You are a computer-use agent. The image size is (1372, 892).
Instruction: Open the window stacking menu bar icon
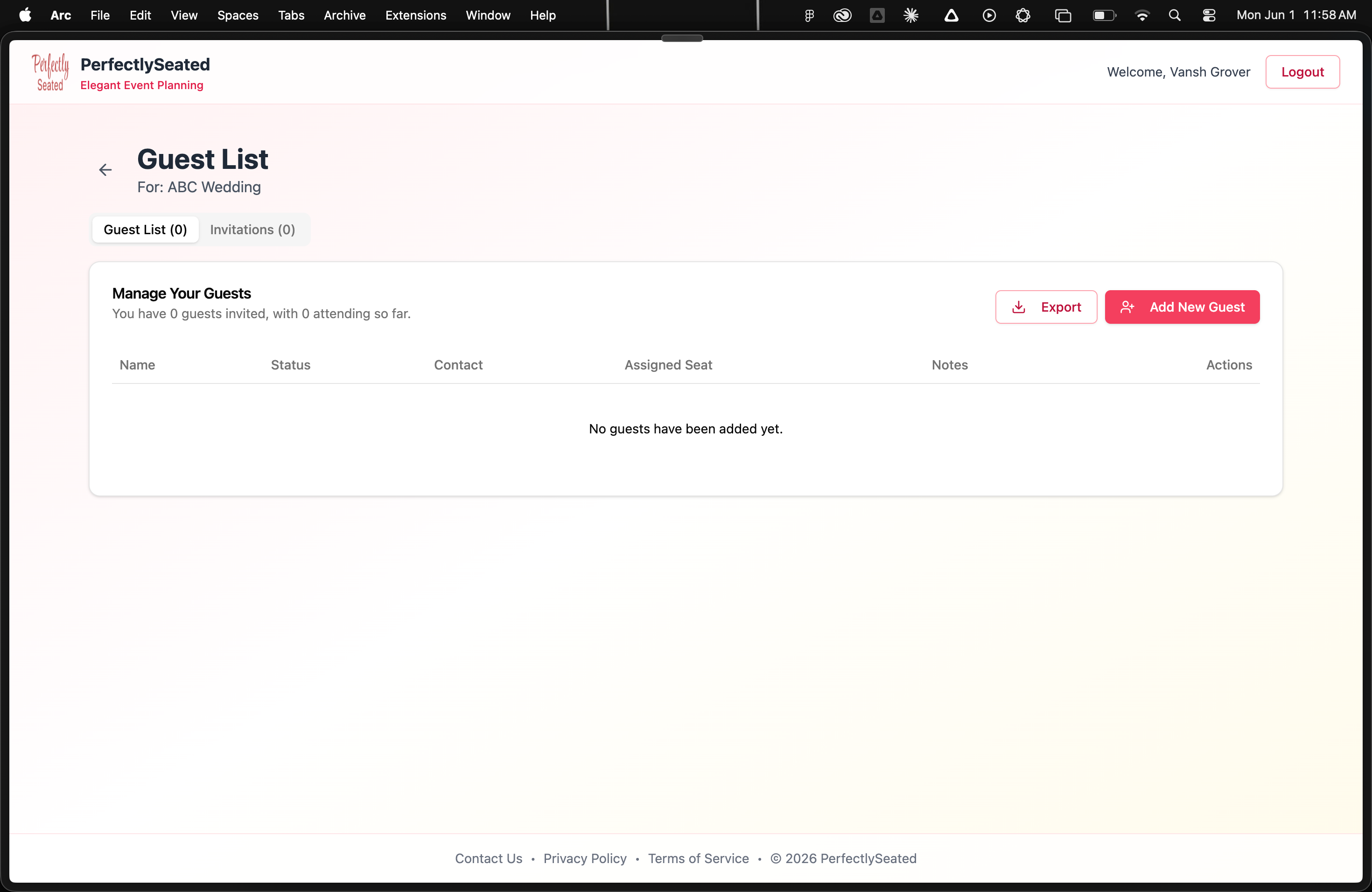tap(1063, 15)
